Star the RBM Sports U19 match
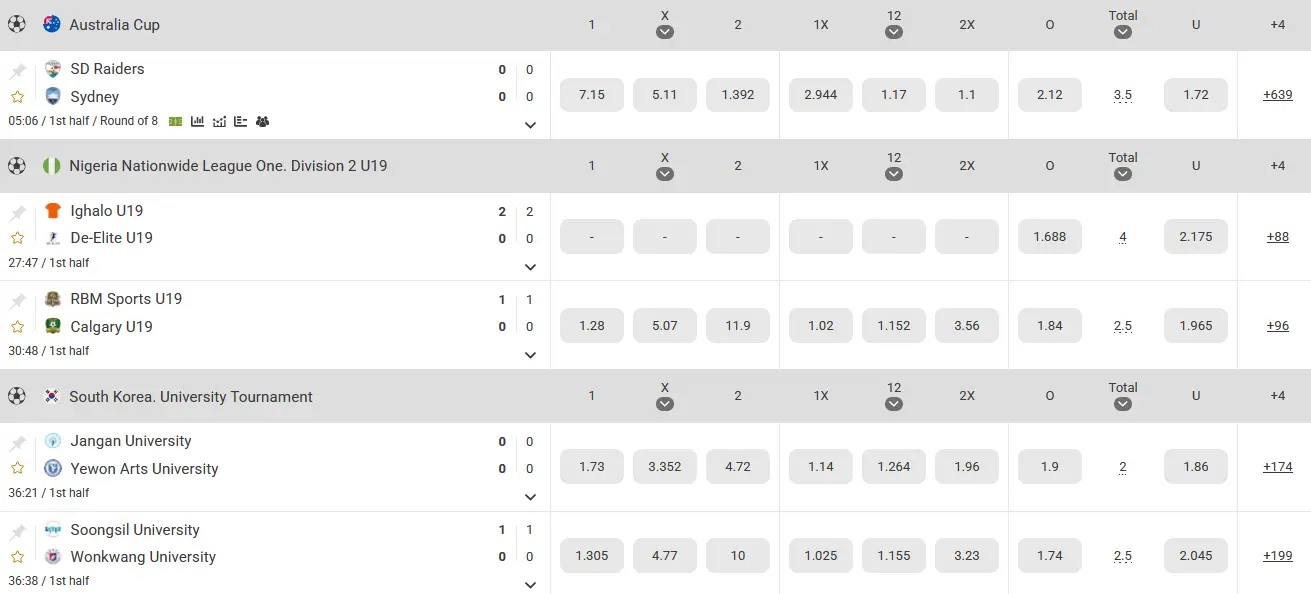 click(x=18, y=327)
